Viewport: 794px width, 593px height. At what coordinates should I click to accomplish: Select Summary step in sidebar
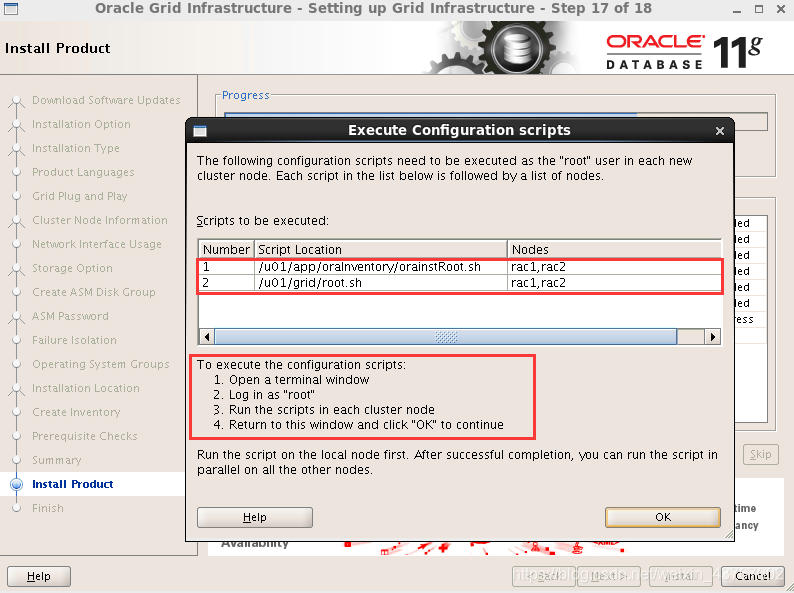[56, 460]
